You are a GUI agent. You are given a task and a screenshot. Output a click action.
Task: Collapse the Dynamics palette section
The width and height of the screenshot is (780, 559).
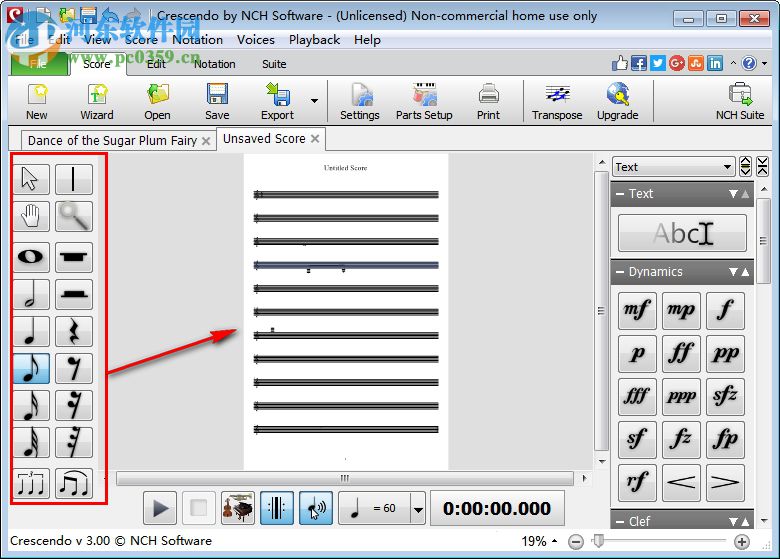[620, 272]
